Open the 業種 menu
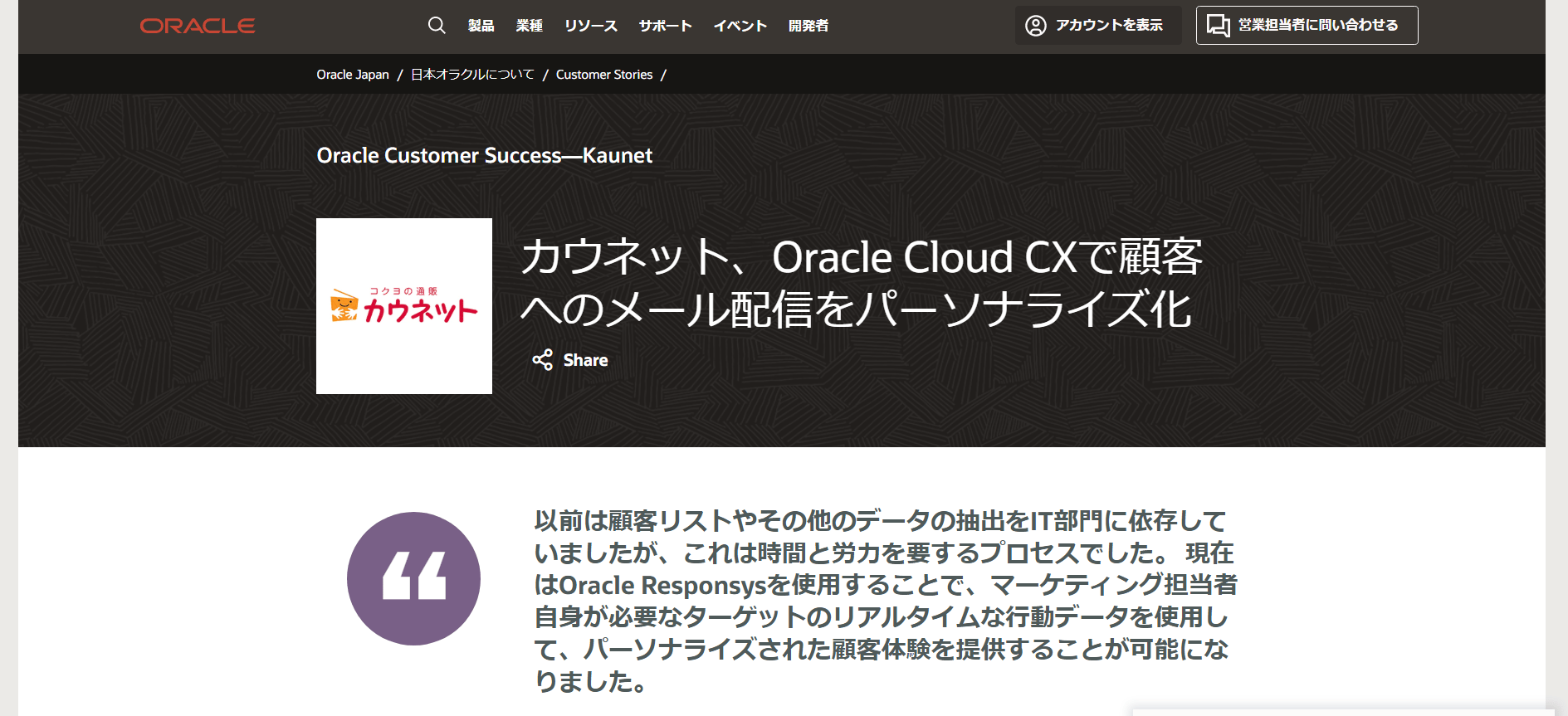Image resolution: width=1568 pixels, height=716 pixels. pyautogui.click(x=530, y=26)
